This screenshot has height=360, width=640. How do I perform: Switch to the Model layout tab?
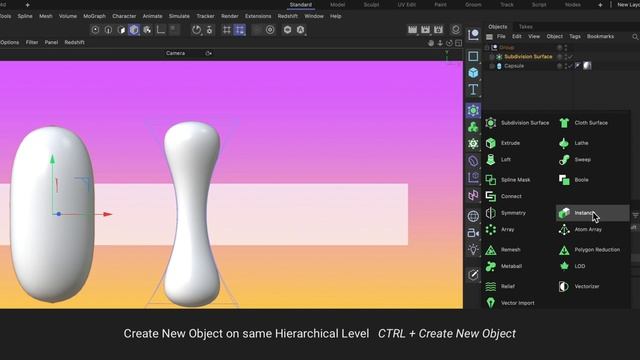click(337, 4)
